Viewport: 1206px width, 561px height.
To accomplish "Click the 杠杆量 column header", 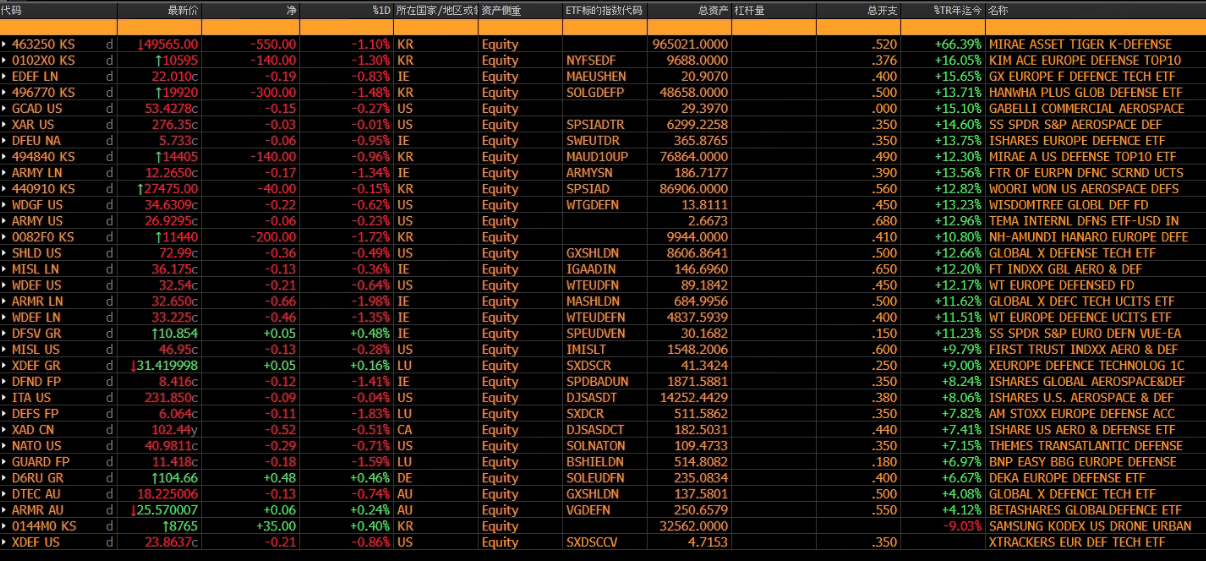I will point(774,10).
